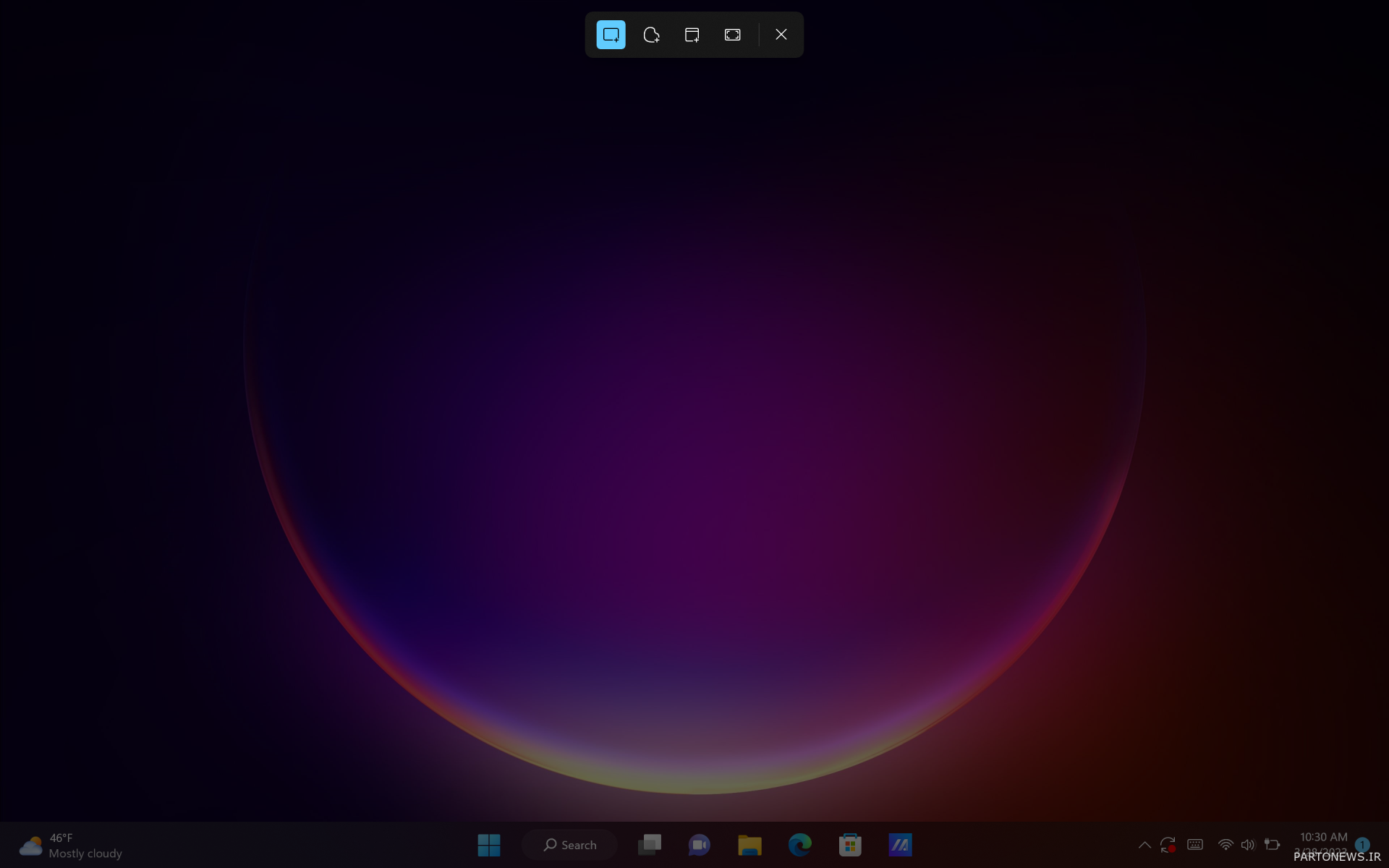1389x868 pixels.
Task: Open the Wi-Fi network flyout
Action: coord(1226,845)
